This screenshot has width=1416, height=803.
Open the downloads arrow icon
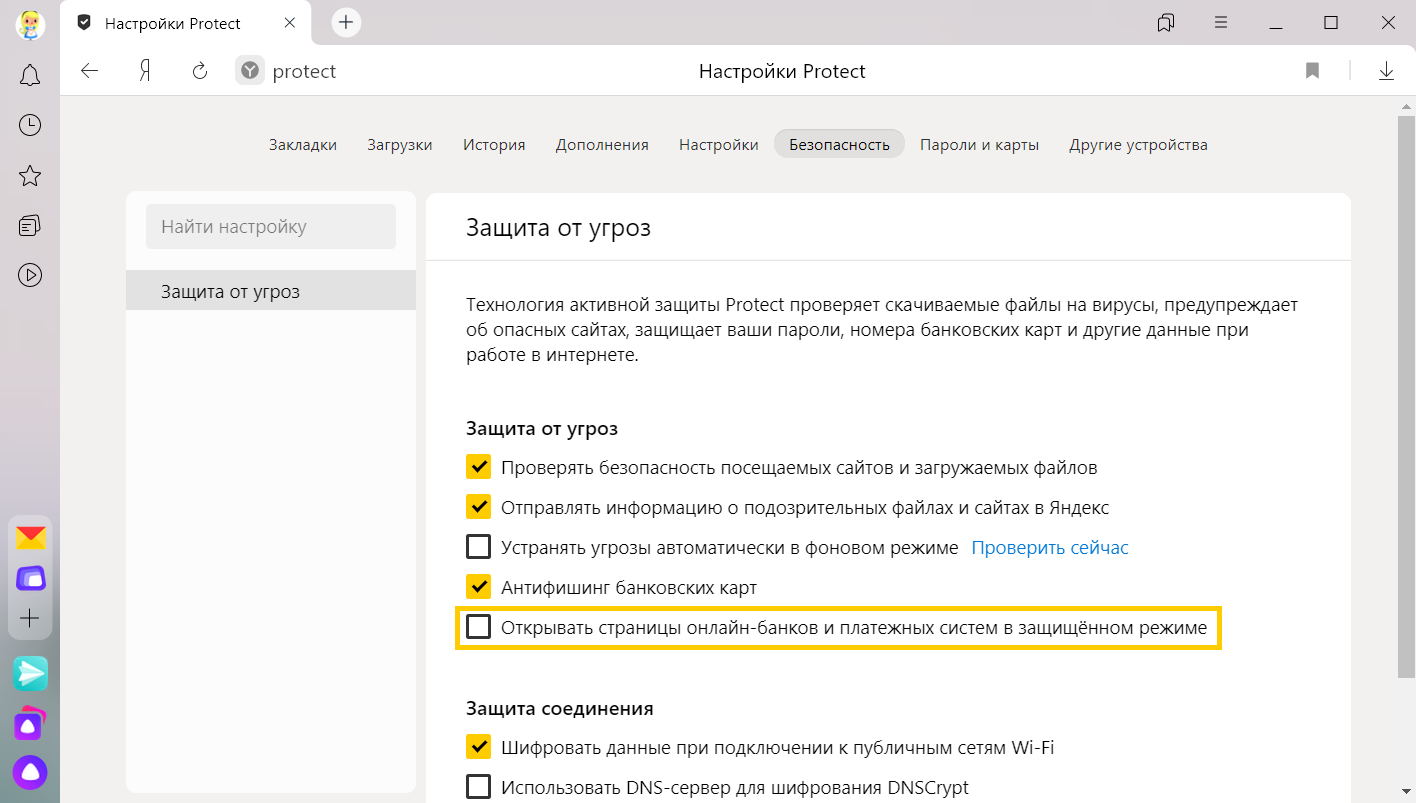coord(1386,71)
